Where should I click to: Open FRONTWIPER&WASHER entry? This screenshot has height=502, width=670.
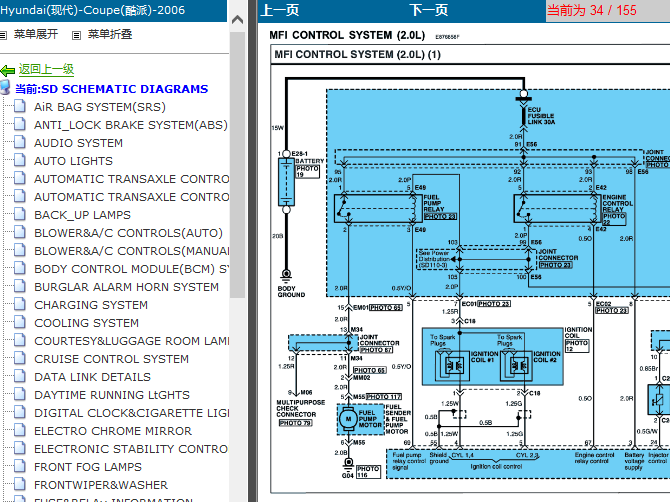coord(101,485)
